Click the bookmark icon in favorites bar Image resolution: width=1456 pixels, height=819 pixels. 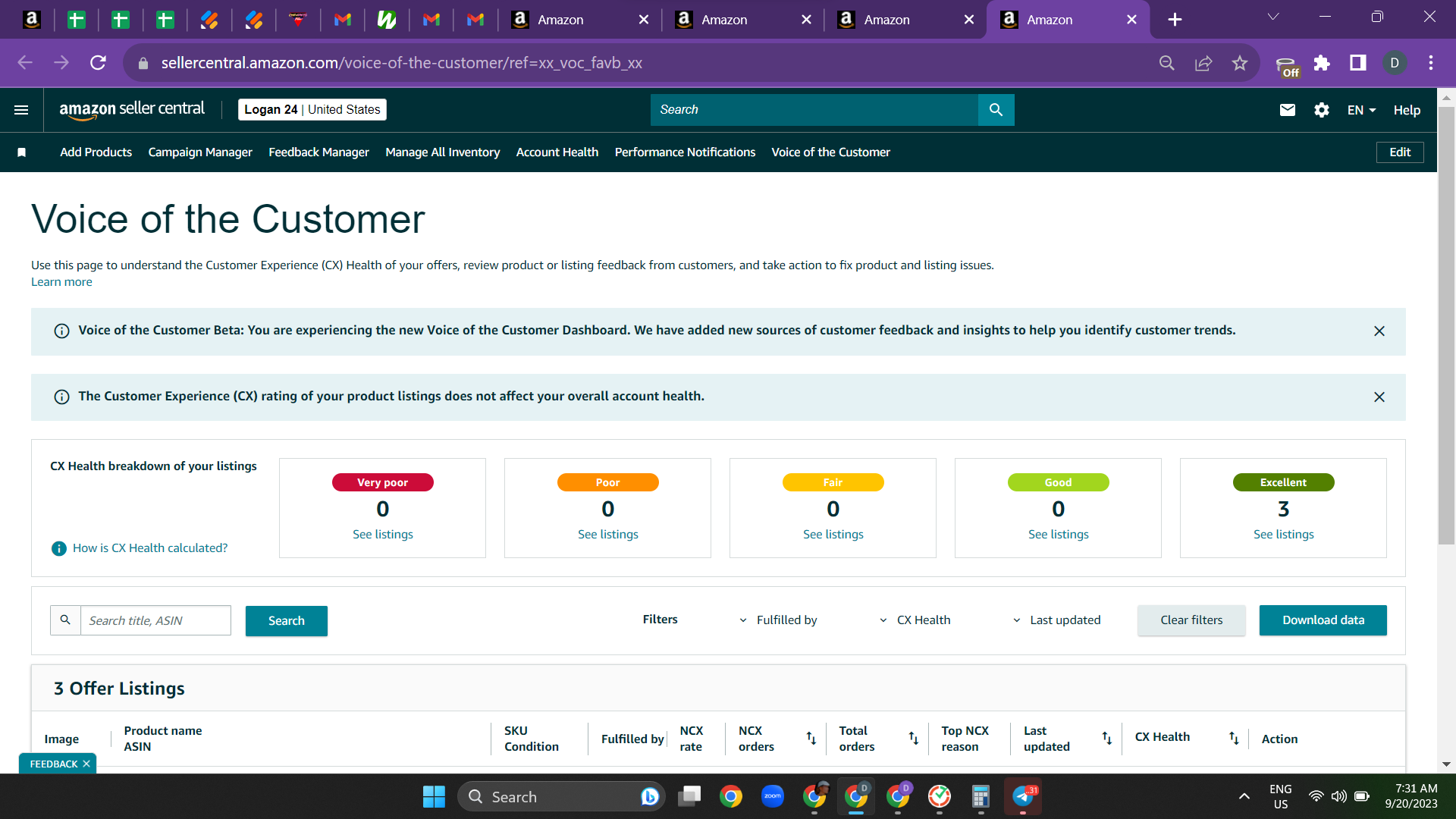22,152
